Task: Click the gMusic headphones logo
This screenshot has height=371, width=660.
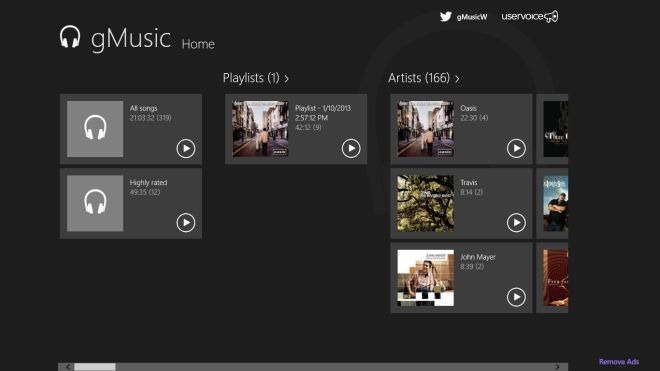Action: click(70, 37)
